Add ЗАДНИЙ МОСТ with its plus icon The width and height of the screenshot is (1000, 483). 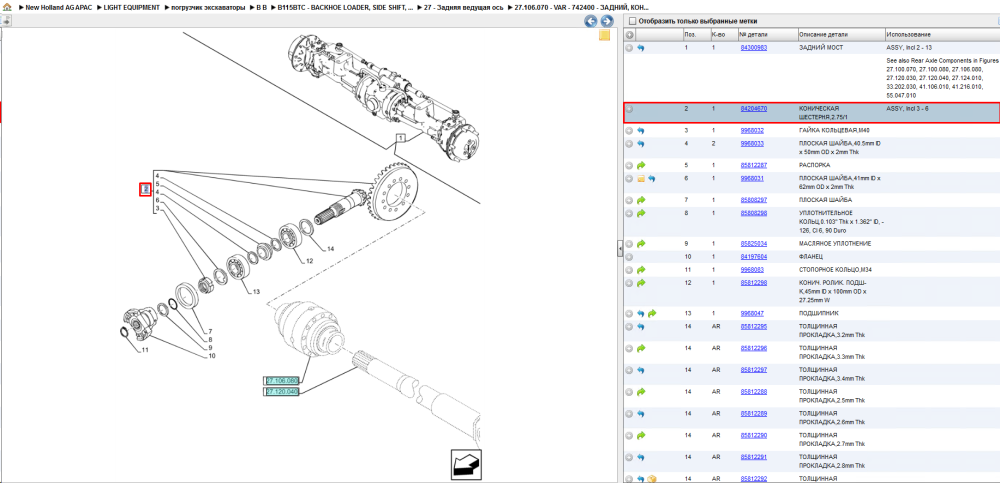point(629,48)
